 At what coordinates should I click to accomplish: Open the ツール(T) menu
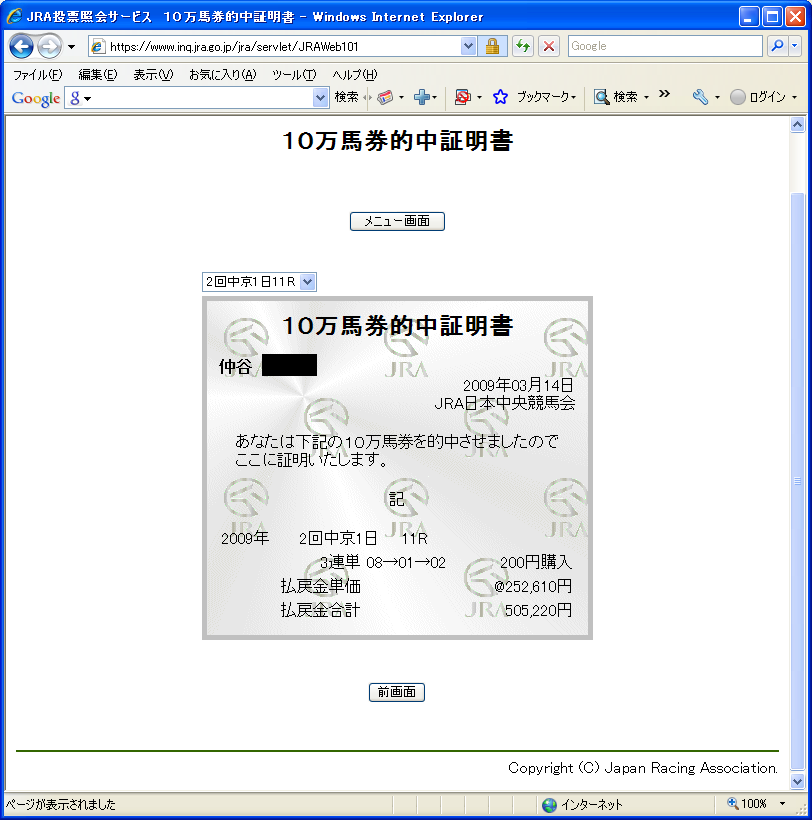tap(294, 75)
